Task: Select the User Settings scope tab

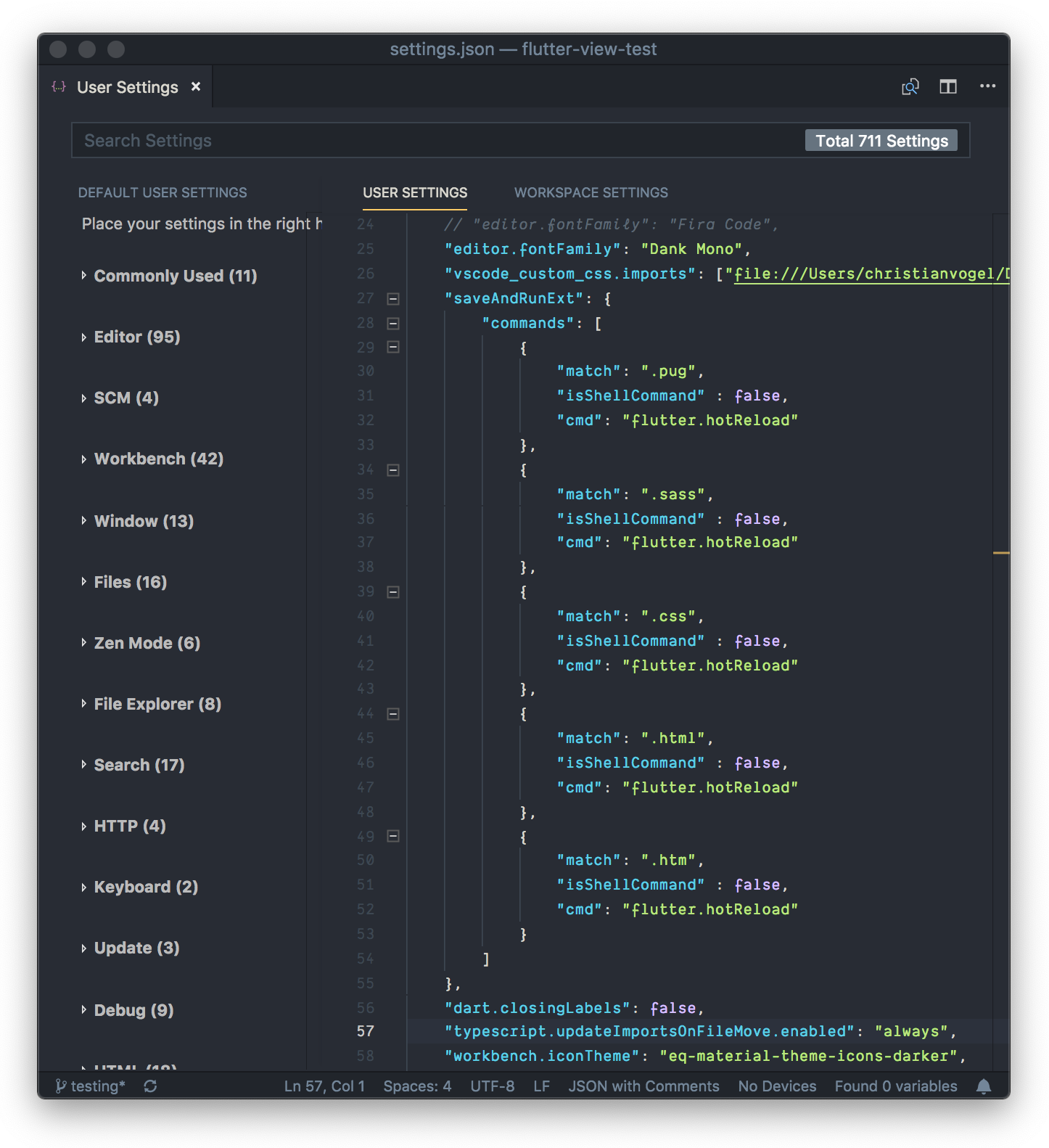Action: pos(415,193)
